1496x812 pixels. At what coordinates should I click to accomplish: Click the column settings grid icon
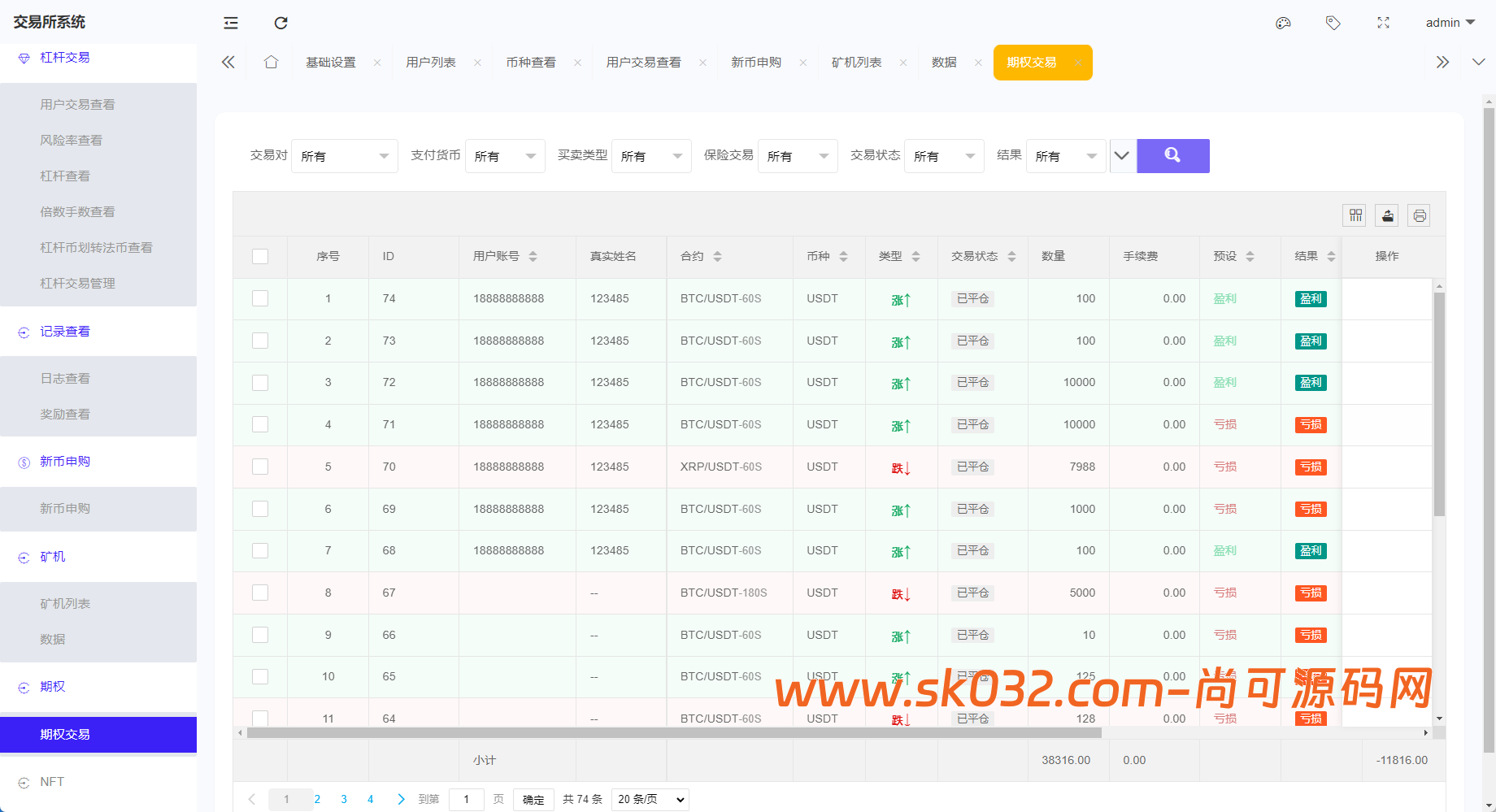click(x=1355, y=215)
